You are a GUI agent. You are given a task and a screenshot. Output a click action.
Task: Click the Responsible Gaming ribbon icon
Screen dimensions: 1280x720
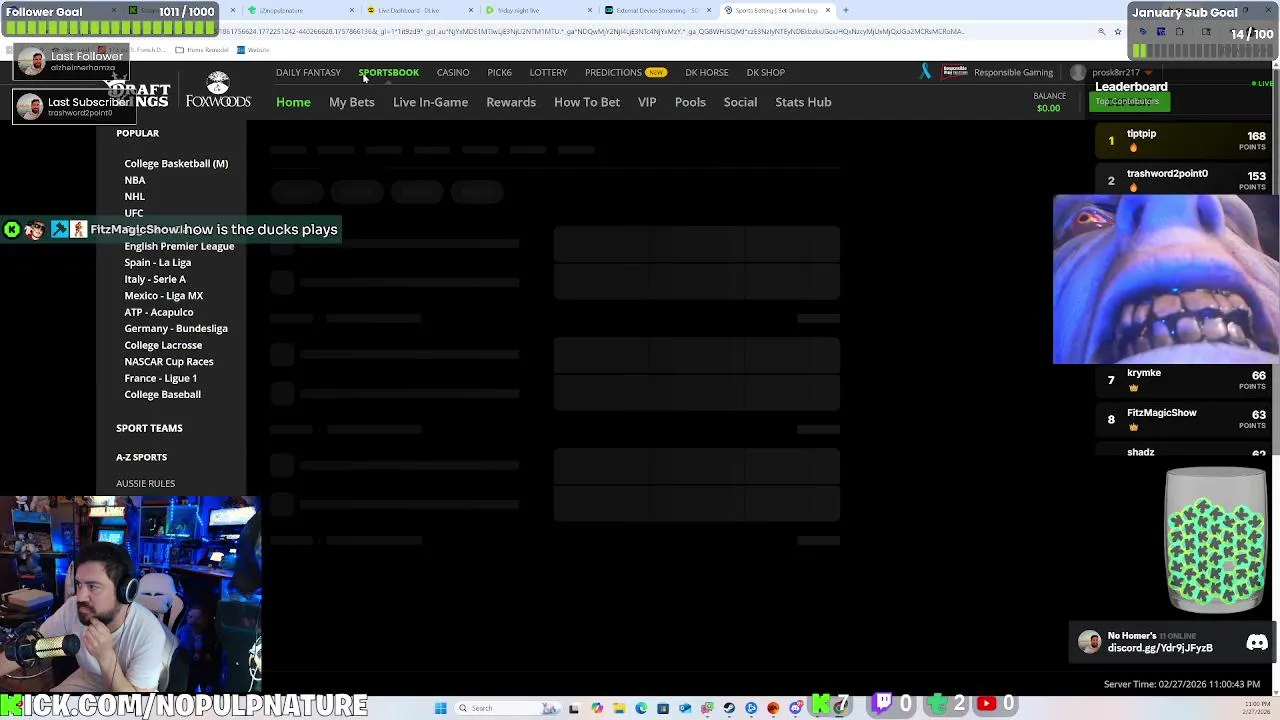[x=925, y=72]
